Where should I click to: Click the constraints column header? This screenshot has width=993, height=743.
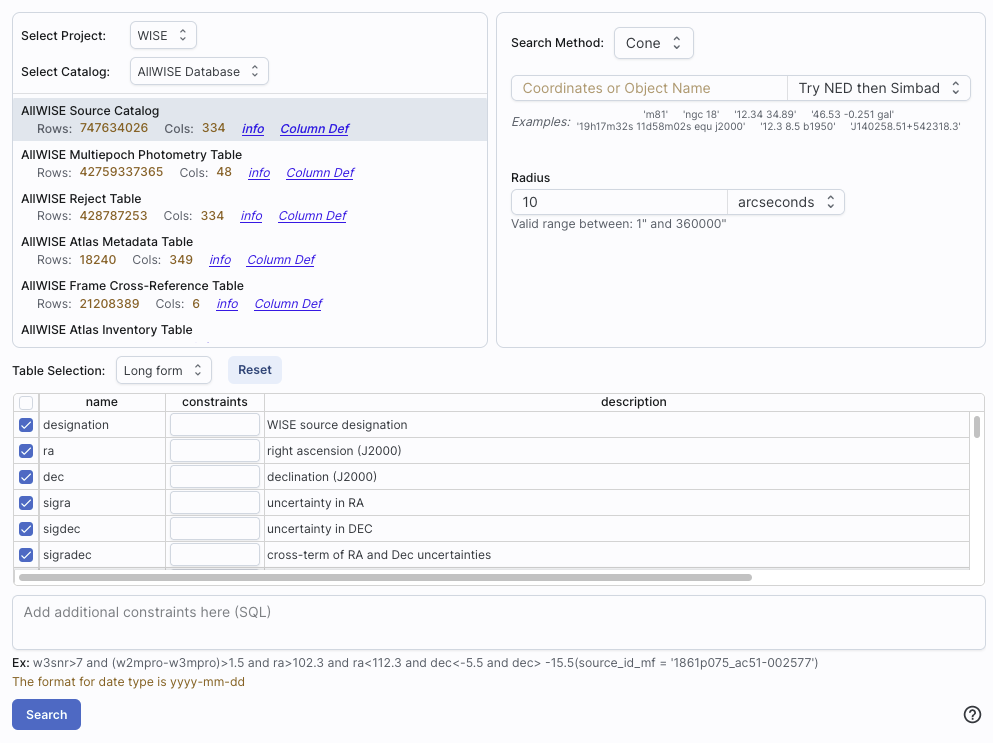215,402
